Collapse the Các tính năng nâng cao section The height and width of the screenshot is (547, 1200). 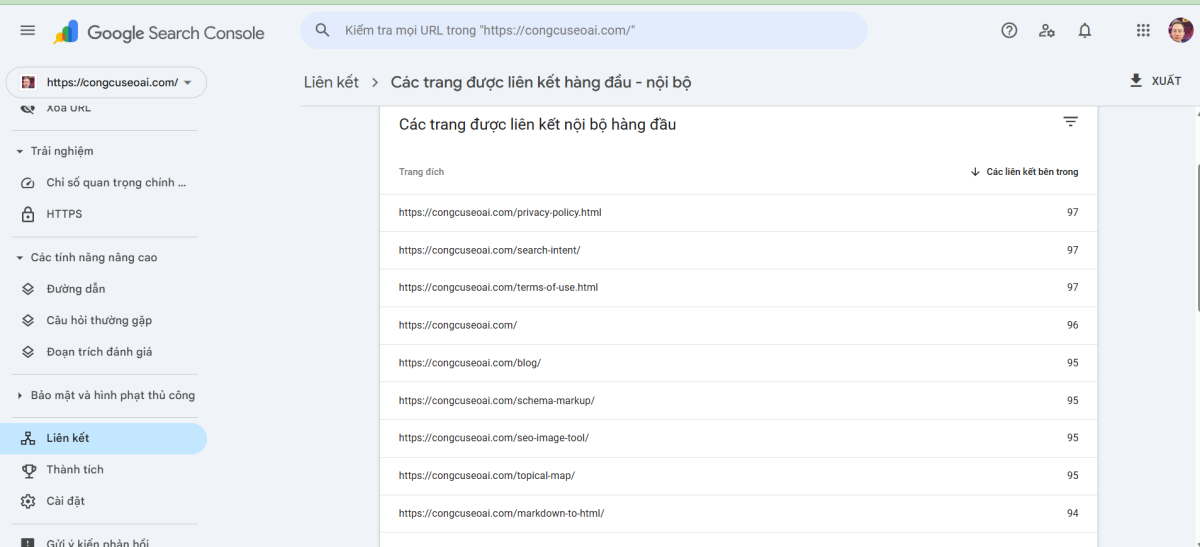coord(19,258)
